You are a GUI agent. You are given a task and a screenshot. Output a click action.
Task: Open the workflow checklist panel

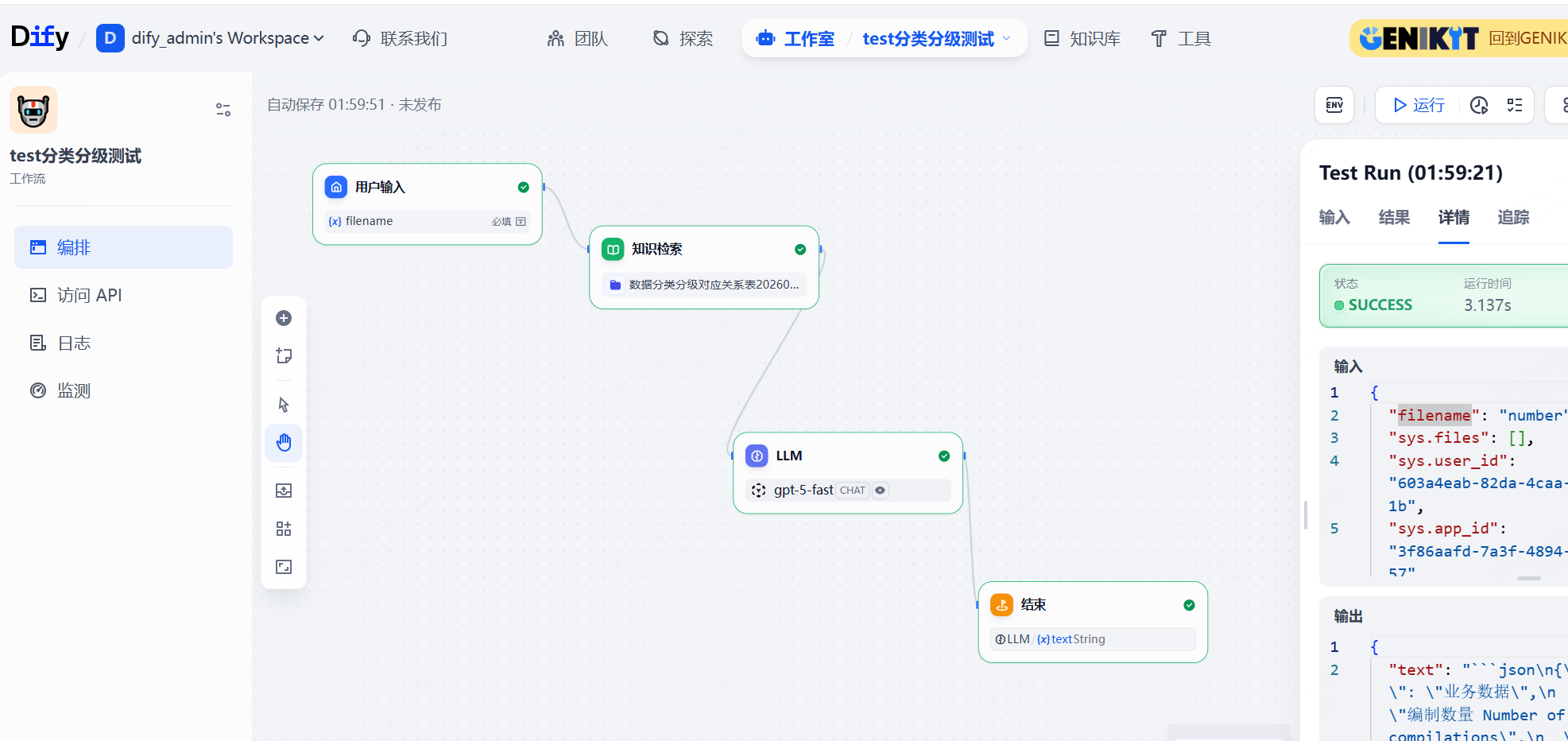[1514, 104]
